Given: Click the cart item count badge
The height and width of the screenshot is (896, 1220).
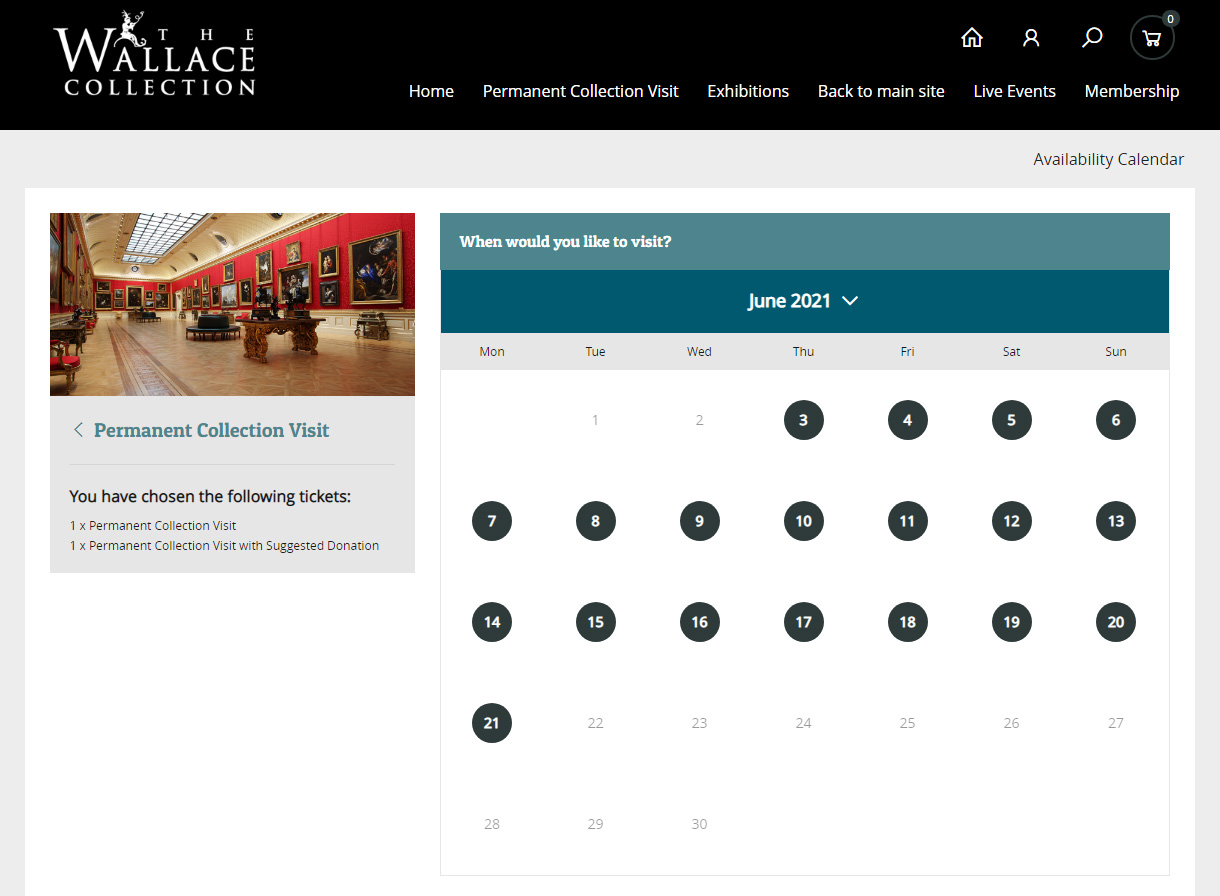Looking at the screenshot, I should [1171, 18].
